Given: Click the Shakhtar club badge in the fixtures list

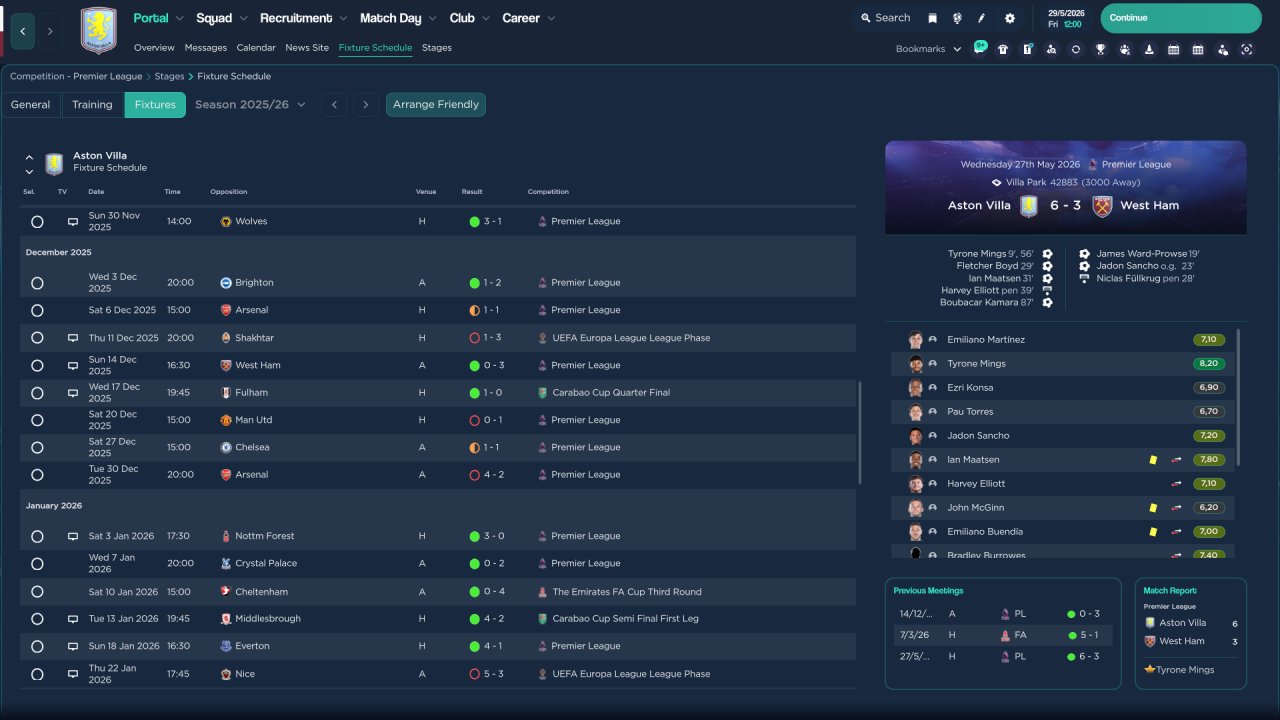Looking at the screenshot, I should click(x=226, y=338).
